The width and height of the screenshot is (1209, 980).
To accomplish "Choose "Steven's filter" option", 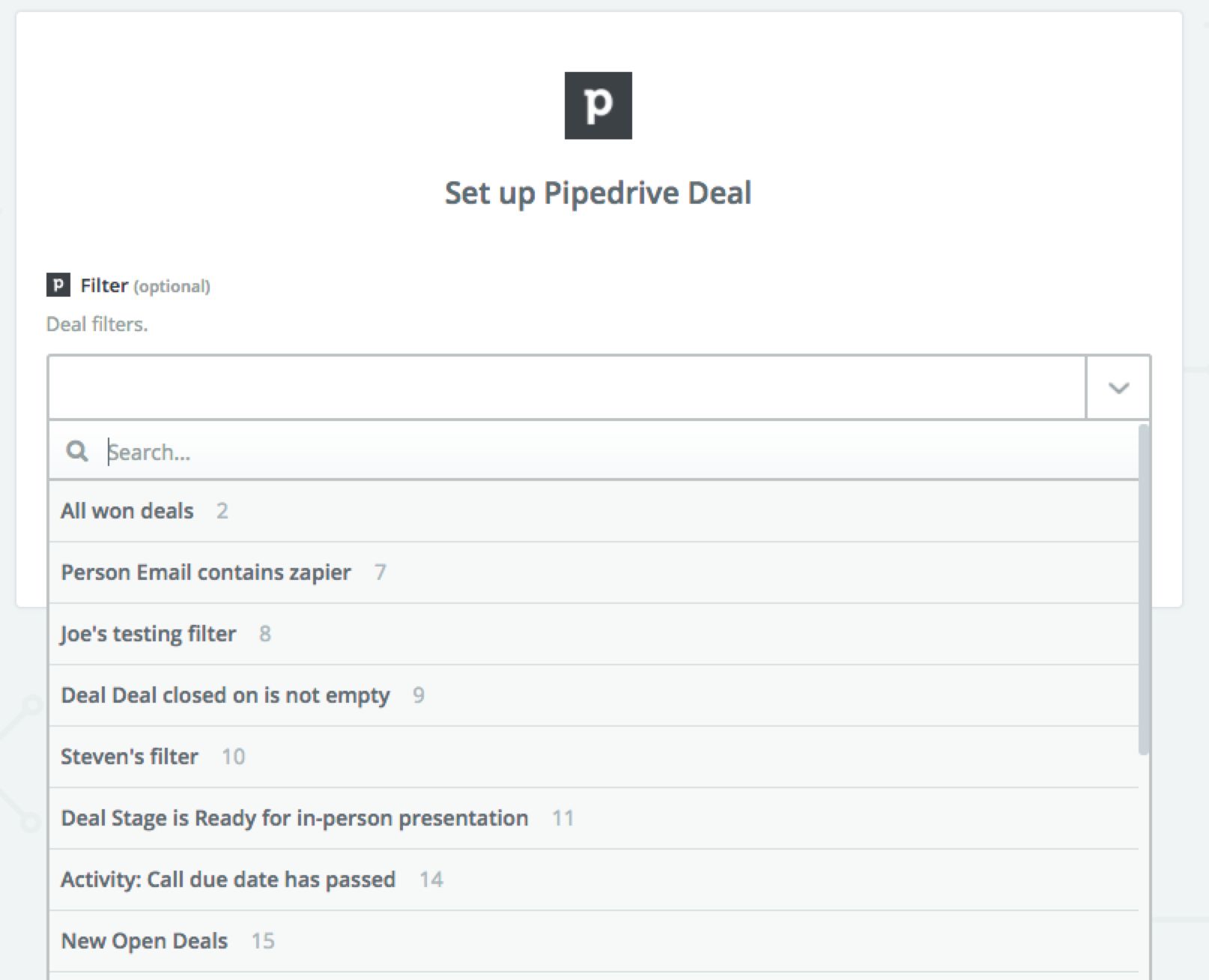I will coord(130,757).
